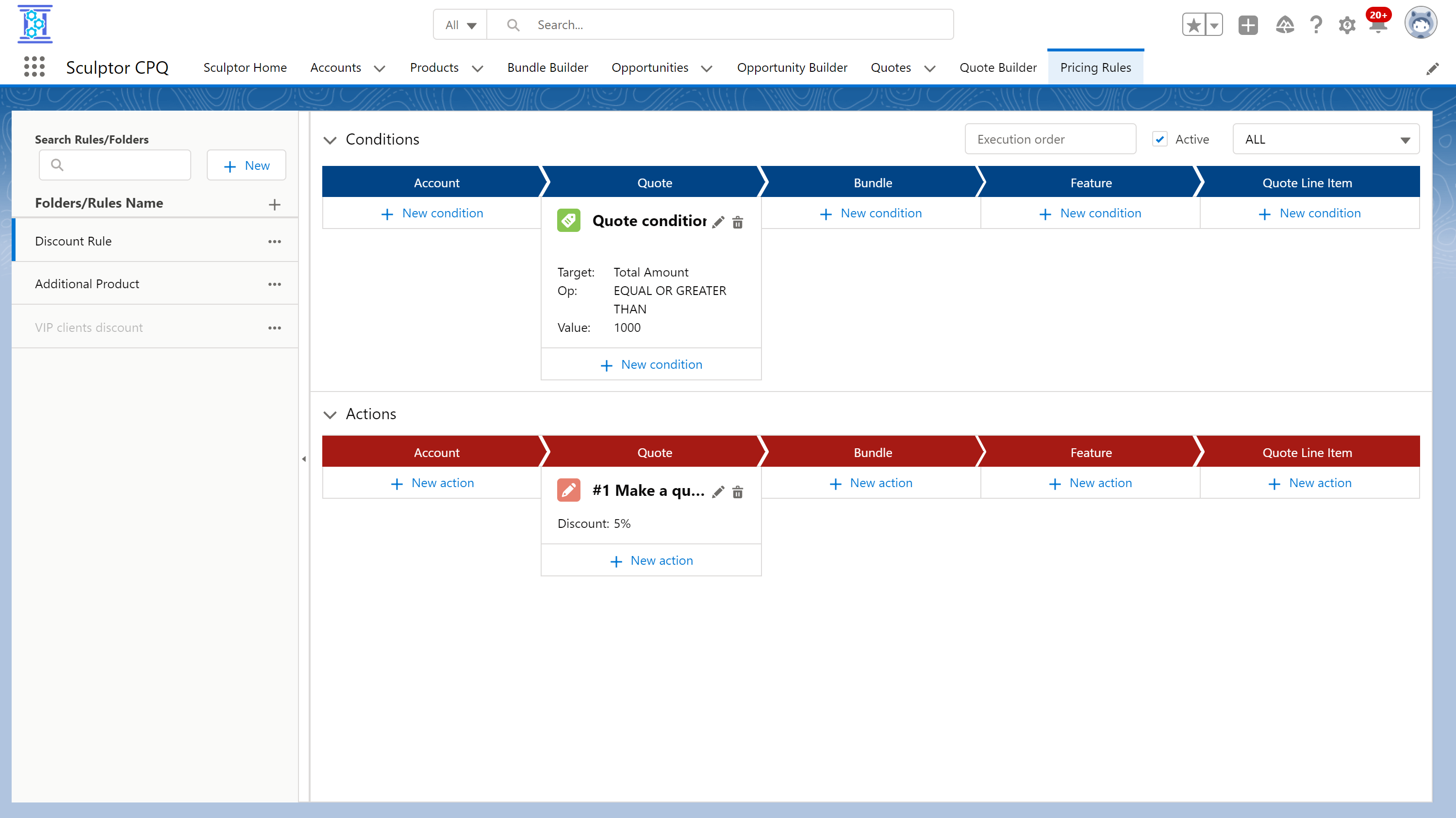The width and height of the screenshot is (1456, 818).
Task: Click the Execution order input field
Action: coord(1050,139)
